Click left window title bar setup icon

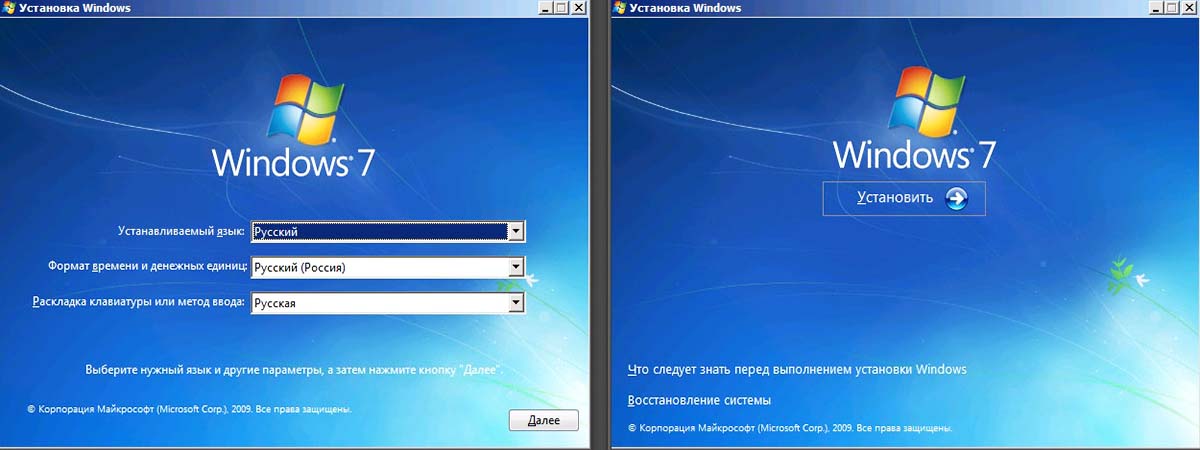point(8,7)
